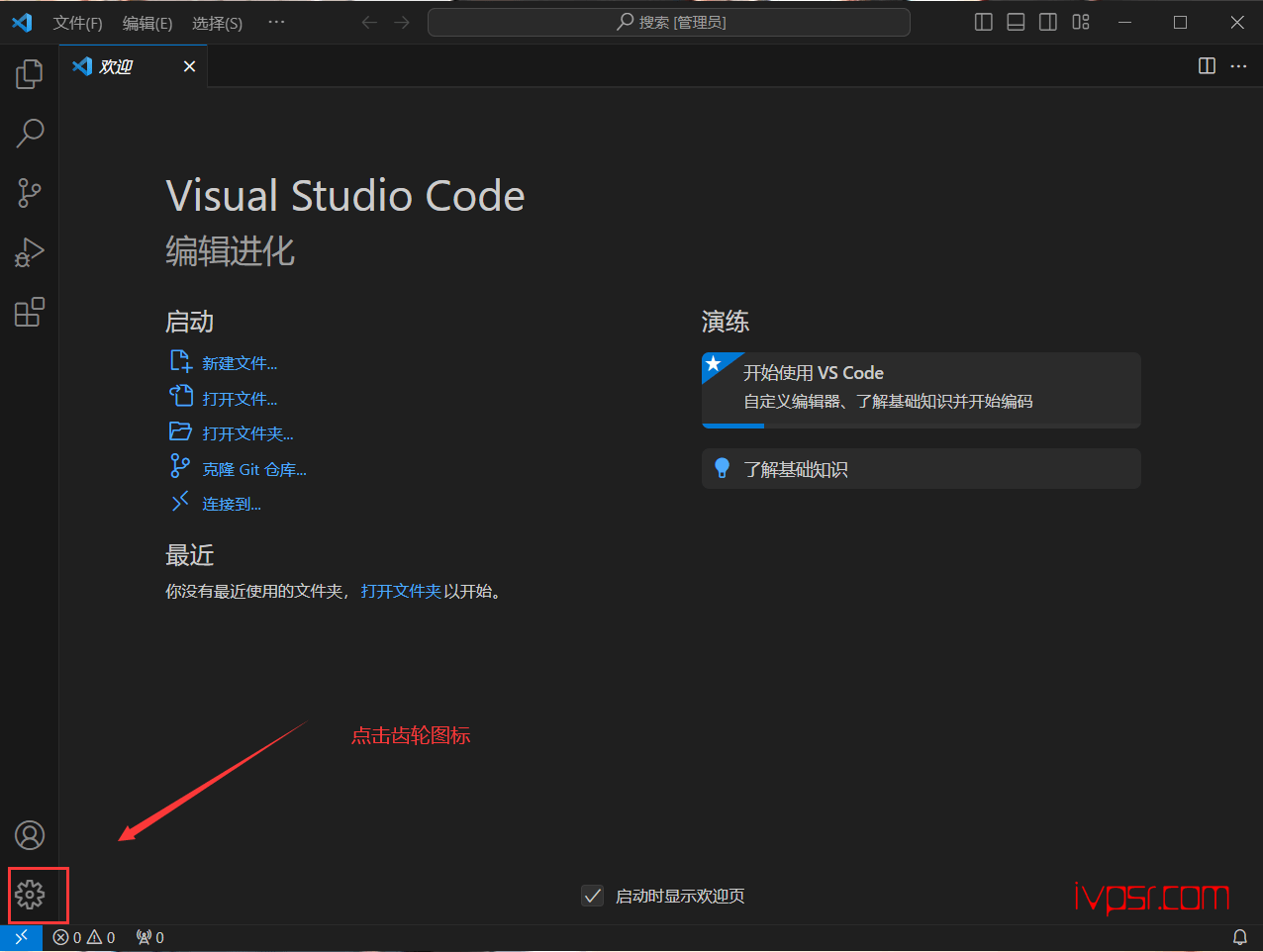Open Source Control view icon
1263x952 pixels.
[30, 193]
